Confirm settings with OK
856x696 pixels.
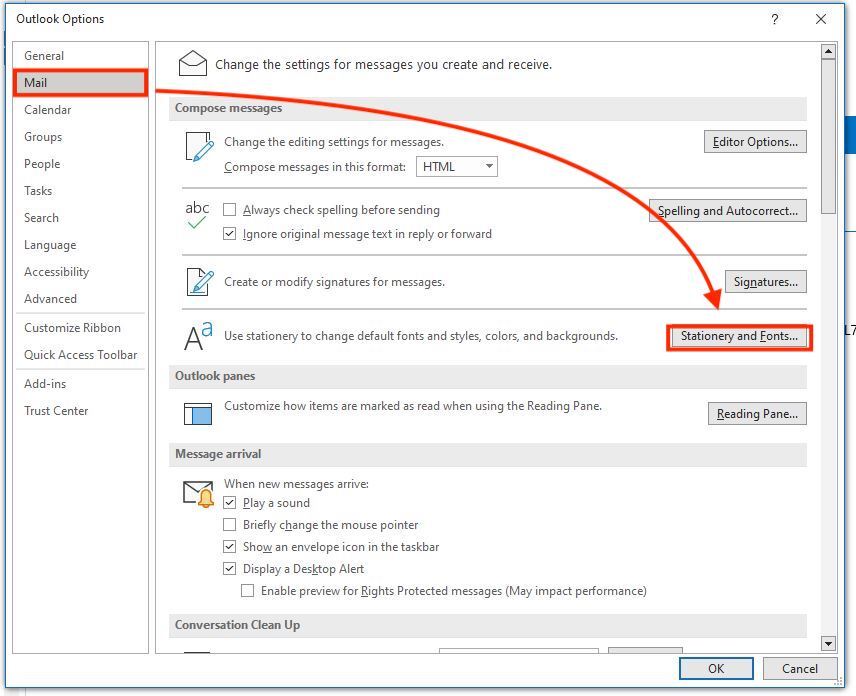coord(716,669)
